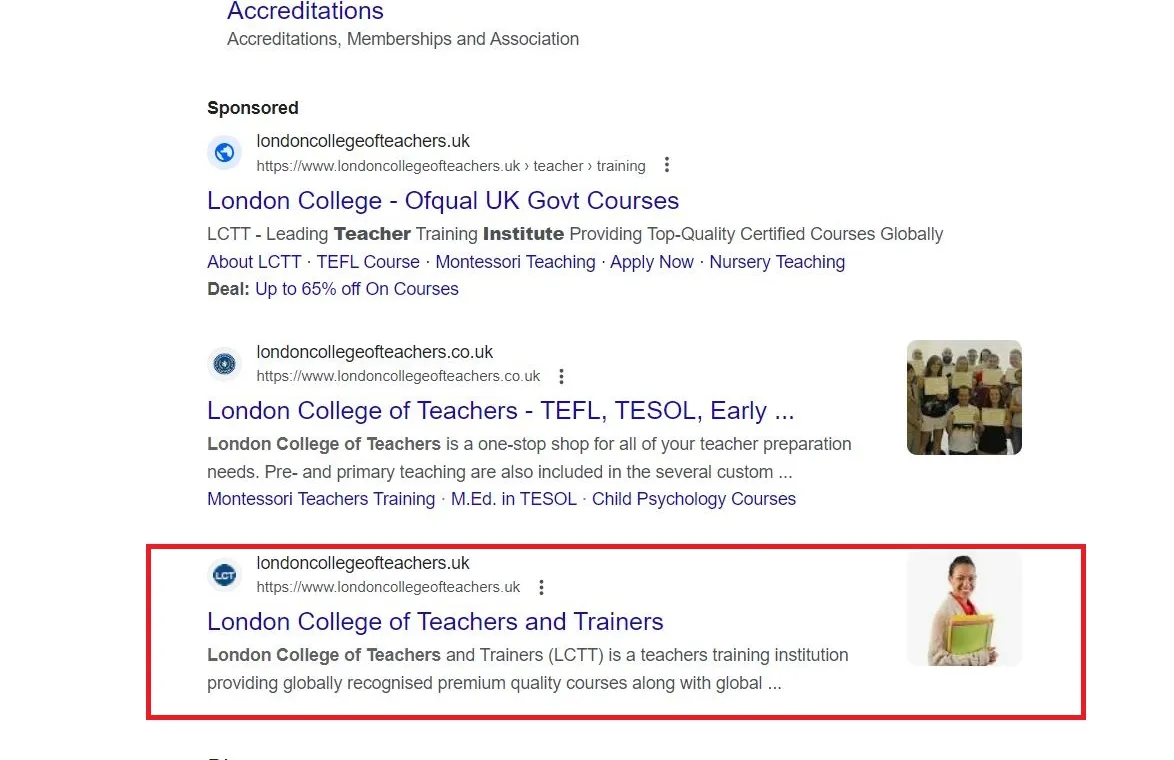This screenshot has width=1174, height=760.
Task: Click the Apply Now sitelink
Action: [651, 262]
